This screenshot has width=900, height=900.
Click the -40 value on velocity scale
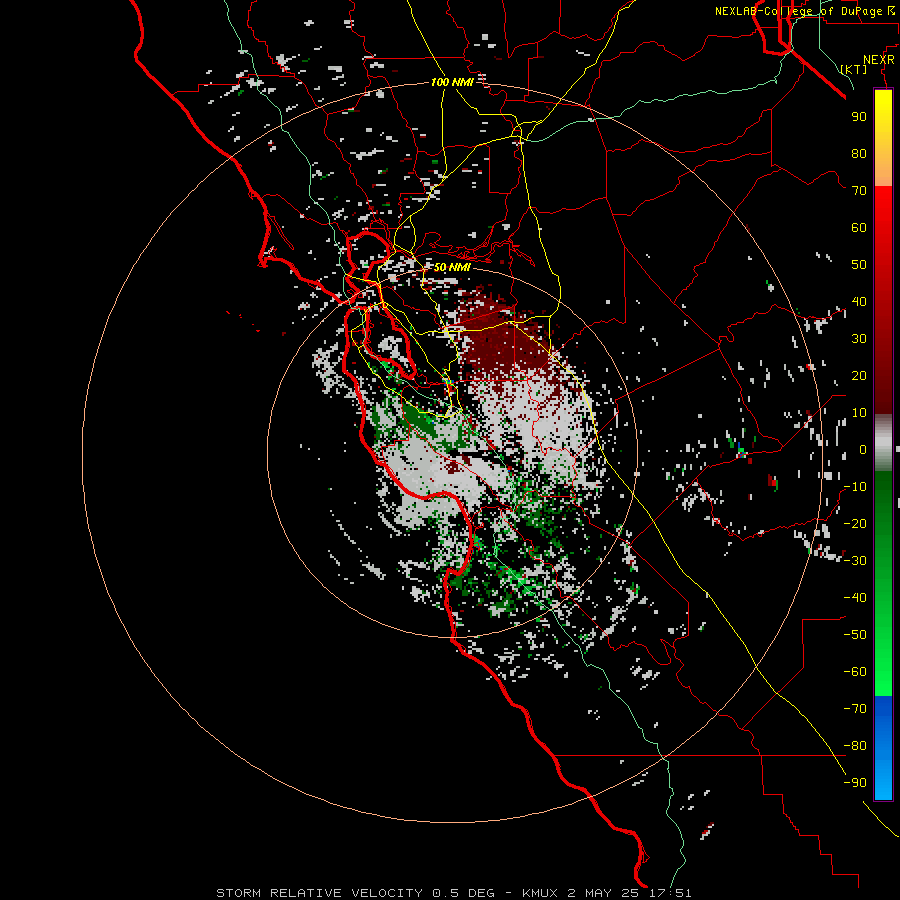coord(855,598)
